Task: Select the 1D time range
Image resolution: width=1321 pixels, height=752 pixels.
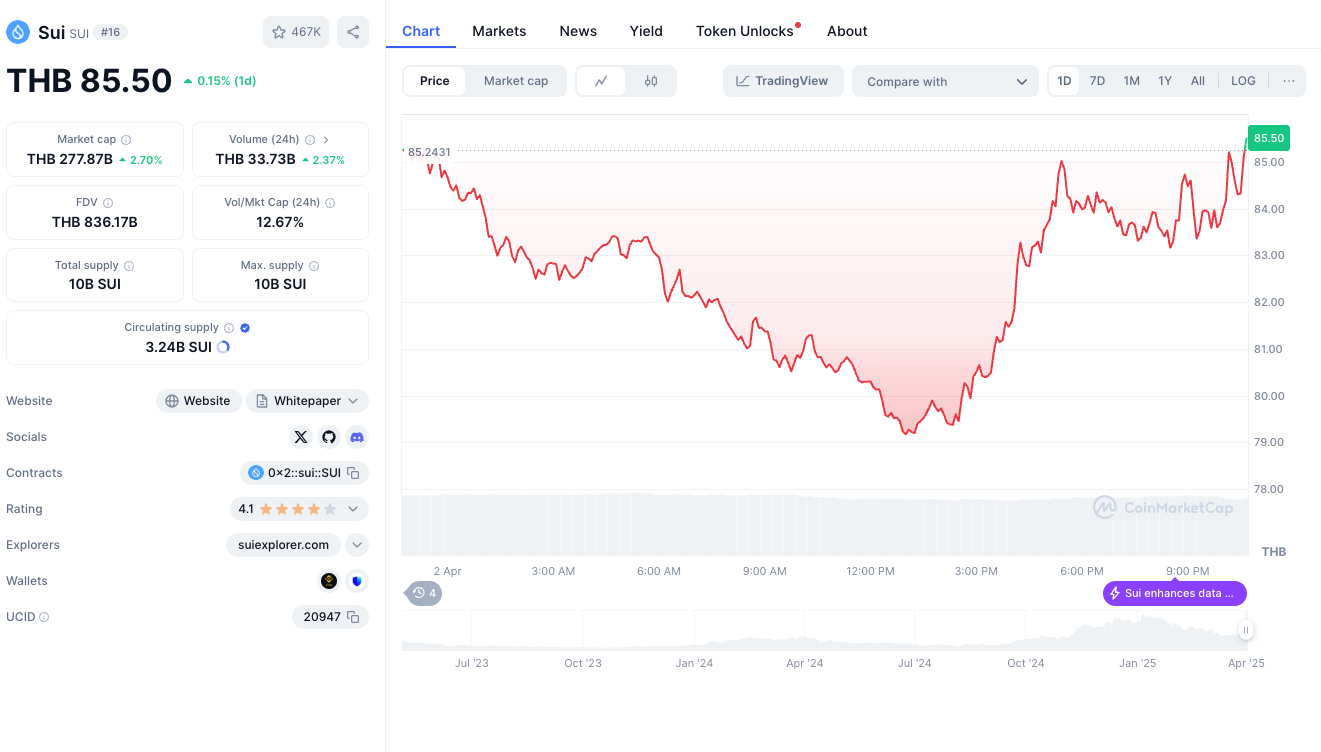Action: (1065, 81)
